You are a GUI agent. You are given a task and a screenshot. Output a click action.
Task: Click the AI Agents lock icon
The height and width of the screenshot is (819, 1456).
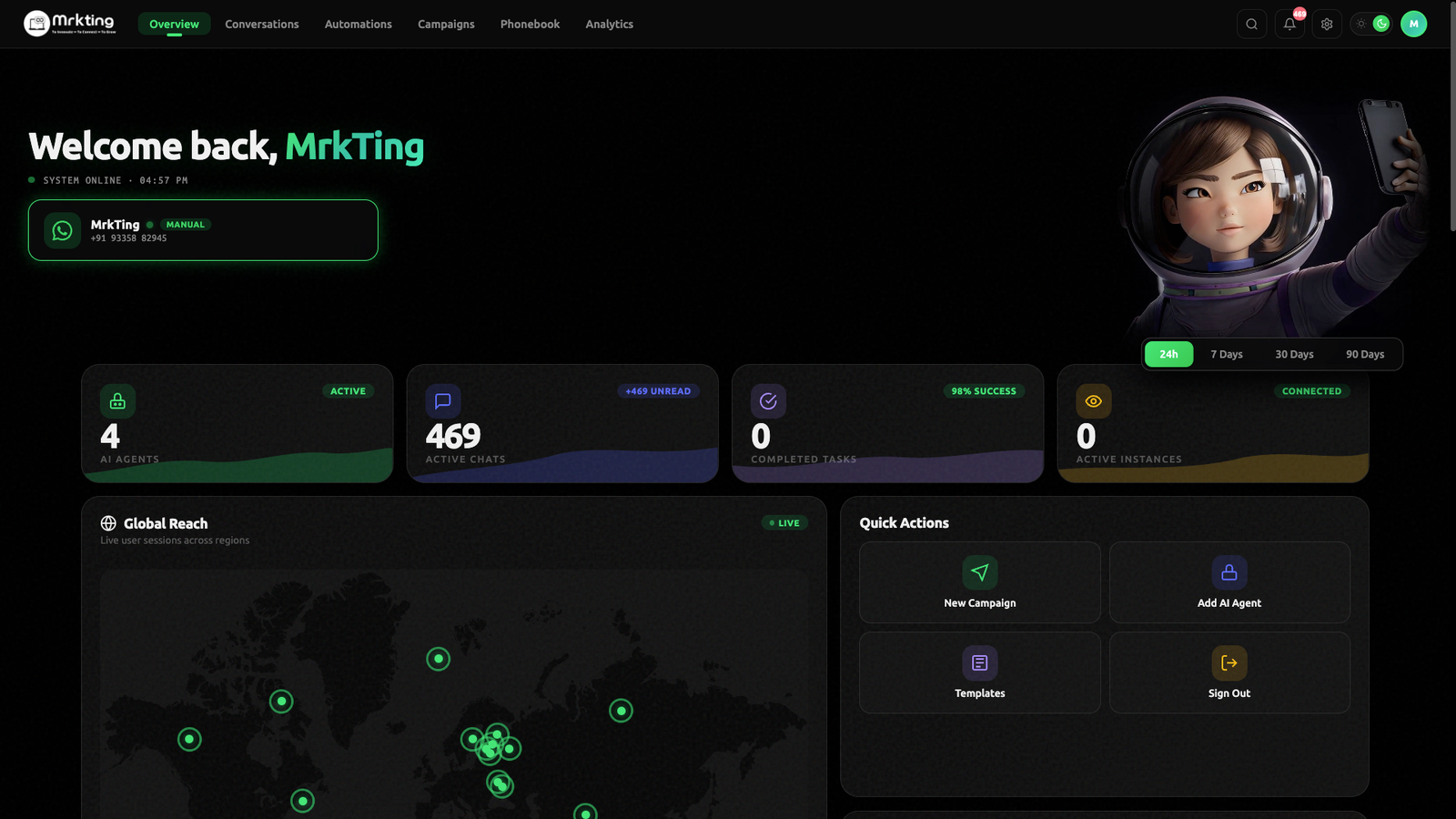tap(118, 401)
